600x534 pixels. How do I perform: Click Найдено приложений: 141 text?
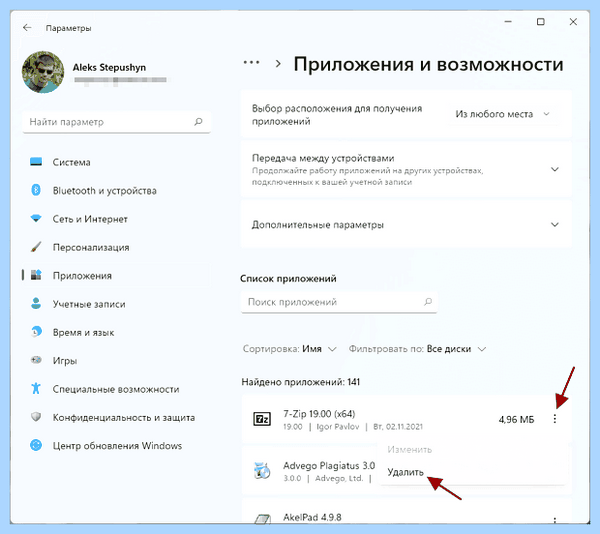(300, 382)
